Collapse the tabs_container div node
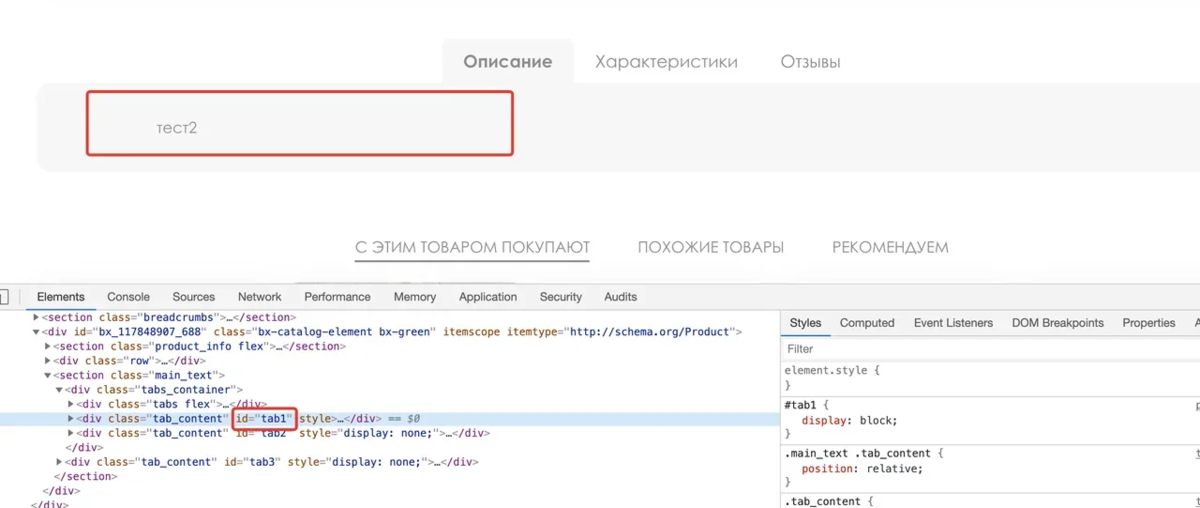 coord(59,390)
